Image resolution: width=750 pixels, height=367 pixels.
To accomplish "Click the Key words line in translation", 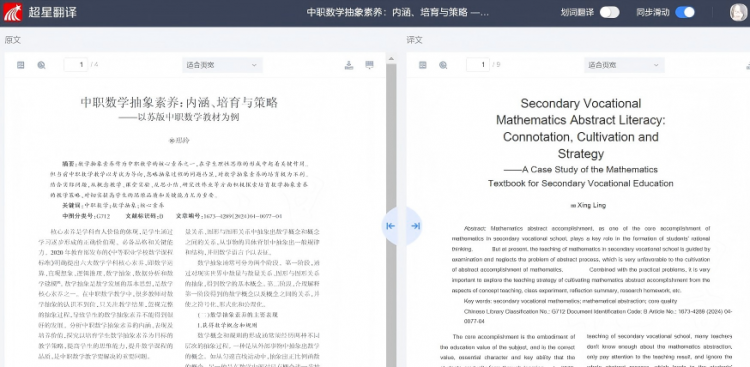I will [570, 301].
